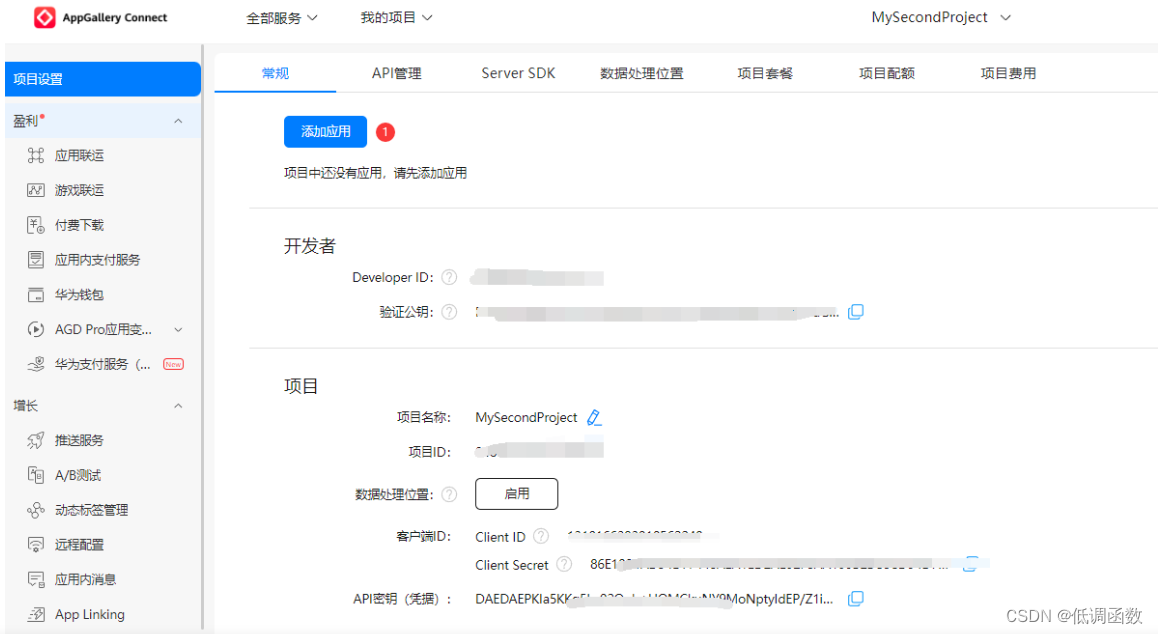Click the 动态标签管理 icon
Screen dimensions: 1158x634
35,510
